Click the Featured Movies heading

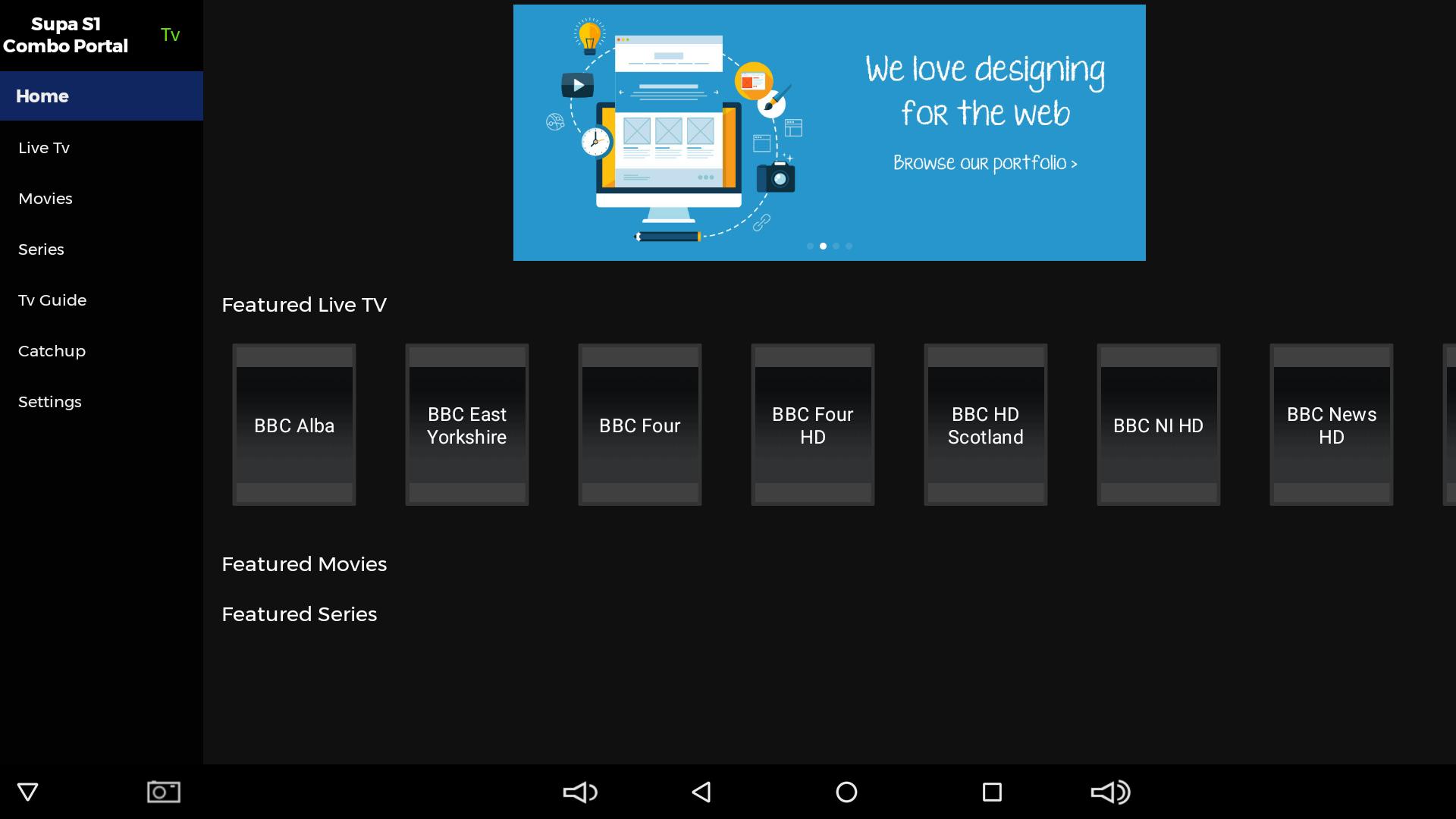pos(304,564)
